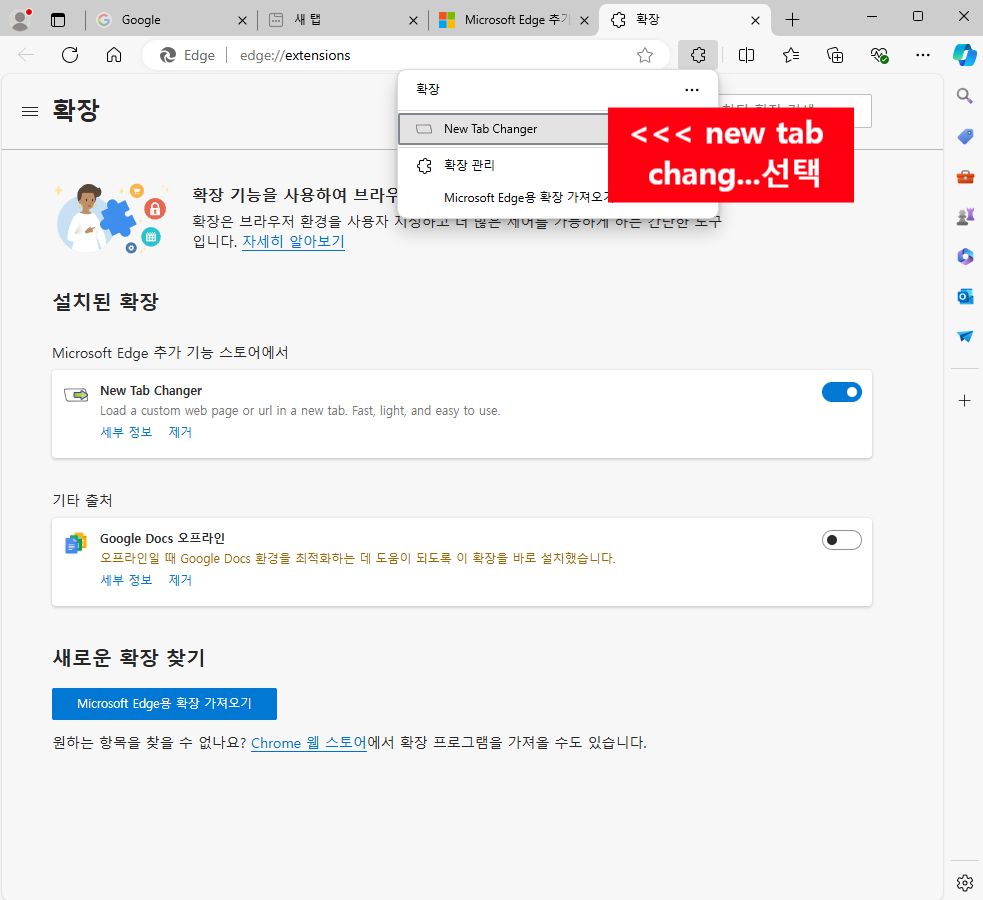Open Settings and more ellipsis menu

pyautogui.click(x=923, y=55)
